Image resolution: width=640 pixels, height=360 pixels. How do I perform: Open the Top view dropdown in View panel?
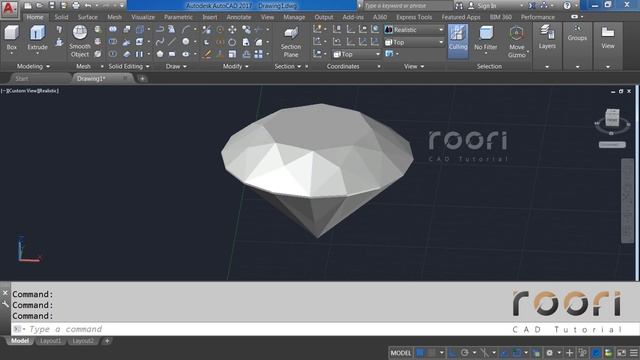414,42
